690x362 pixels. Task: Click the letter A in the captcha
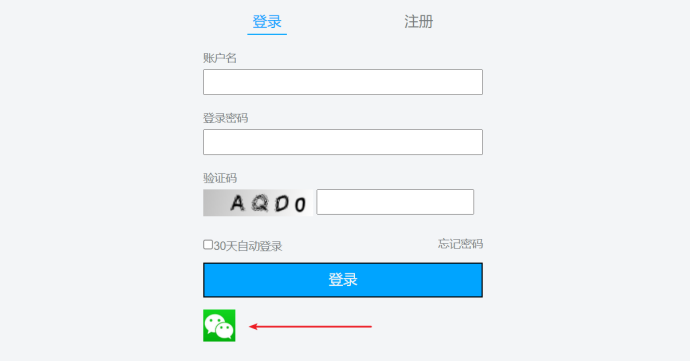tap(238, 203)
